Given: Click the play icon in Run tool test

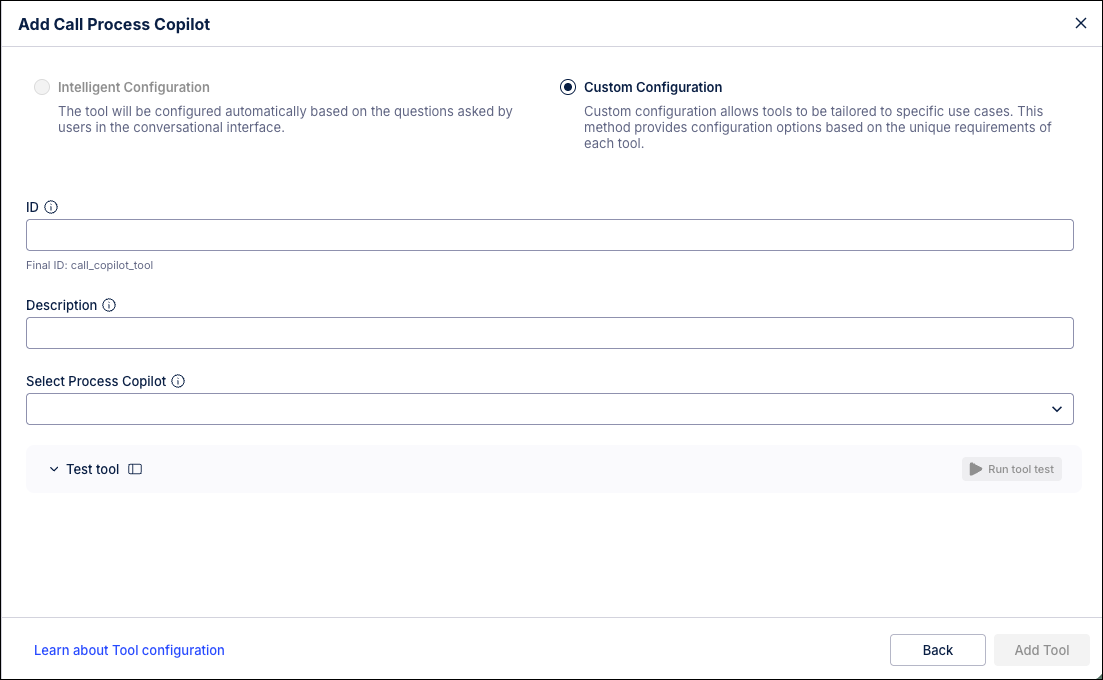Looking at the screenshot, I should coord(976,469).
